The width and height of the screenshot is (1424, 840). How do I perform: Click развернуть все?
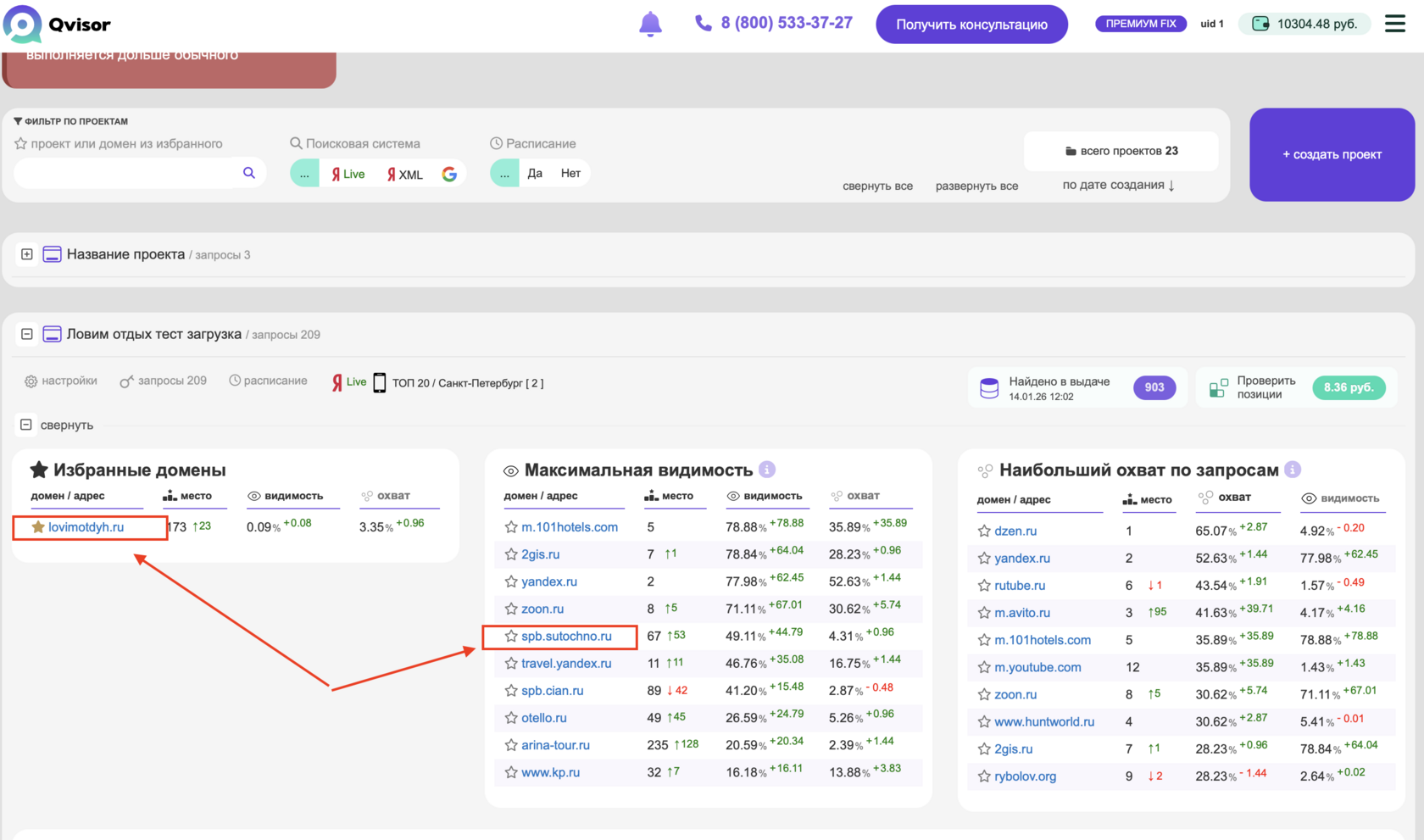[976, 186]
